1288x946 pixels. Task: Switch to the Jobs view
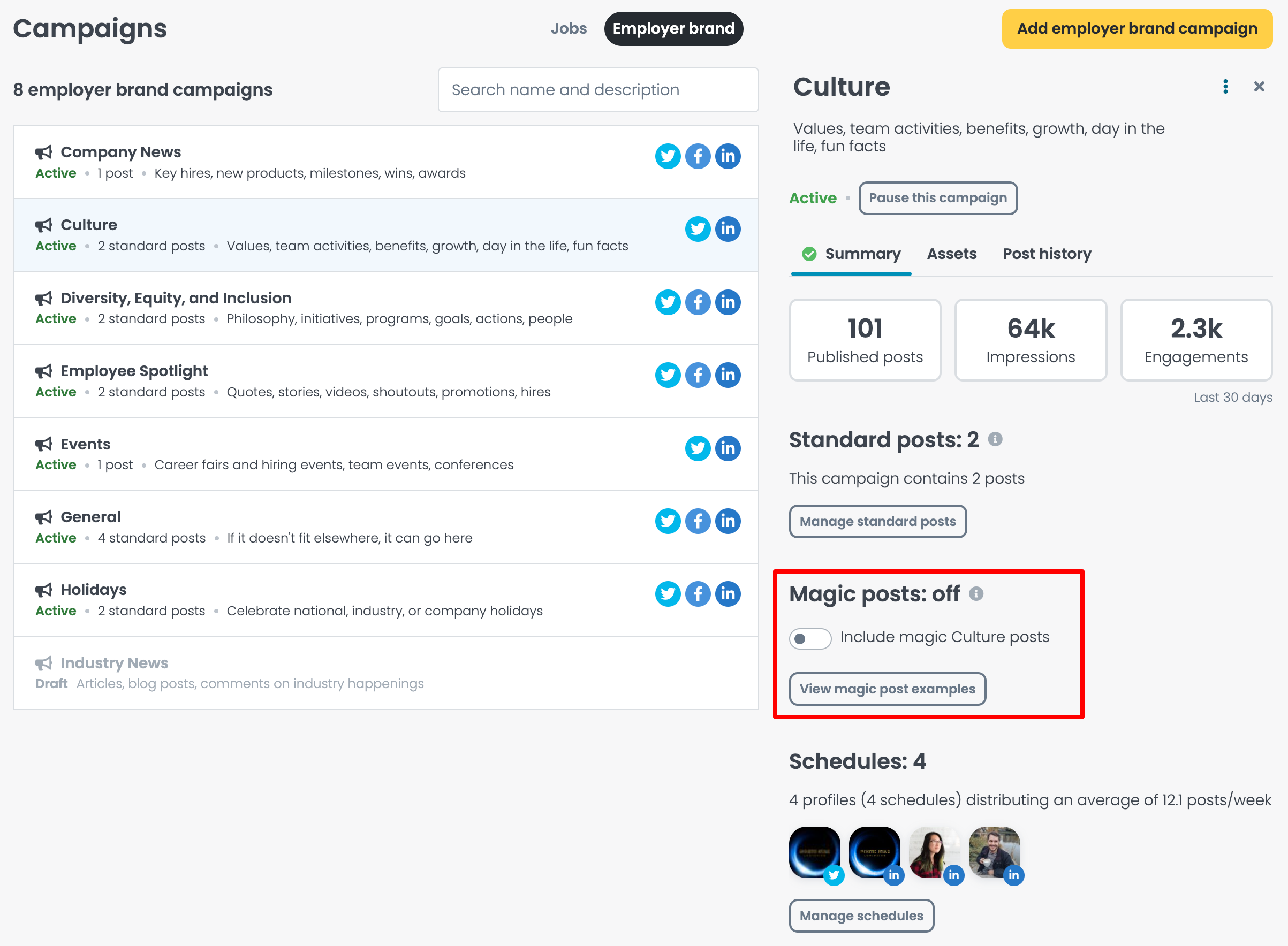point(569,28)
